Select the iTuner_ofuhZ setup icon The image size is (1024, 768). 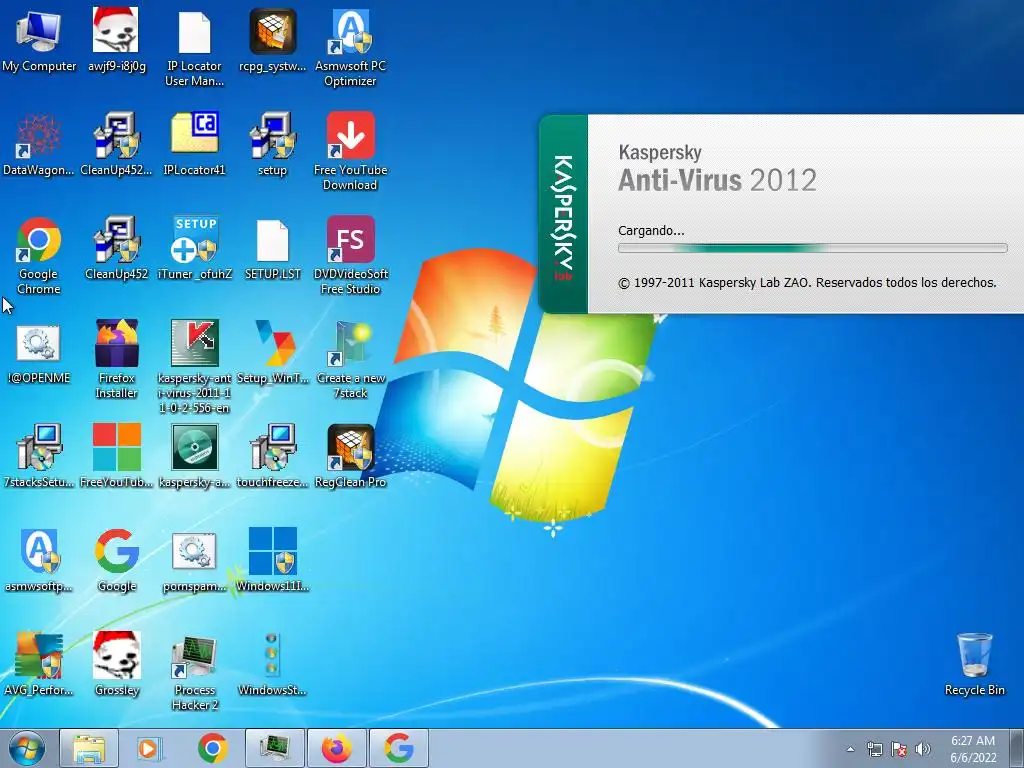point(194,249)
